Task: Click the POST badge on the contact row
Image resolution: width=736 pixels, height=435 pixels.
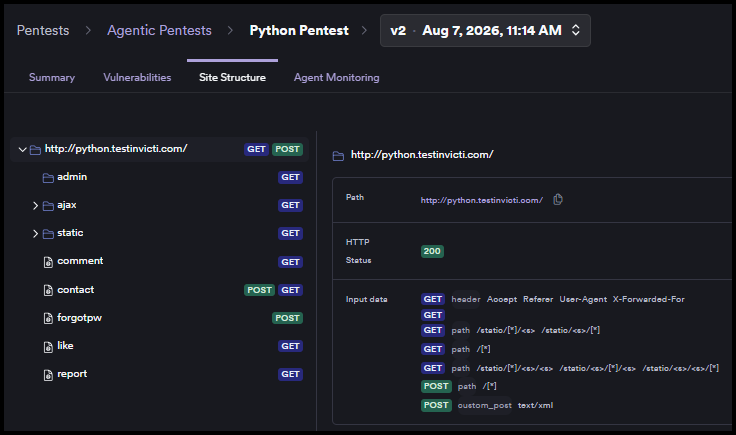Action: 259,290
